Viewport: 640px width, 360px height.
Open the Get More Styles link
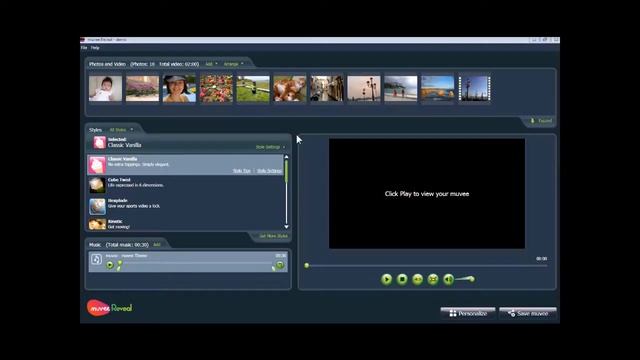(x=273, y=236)
